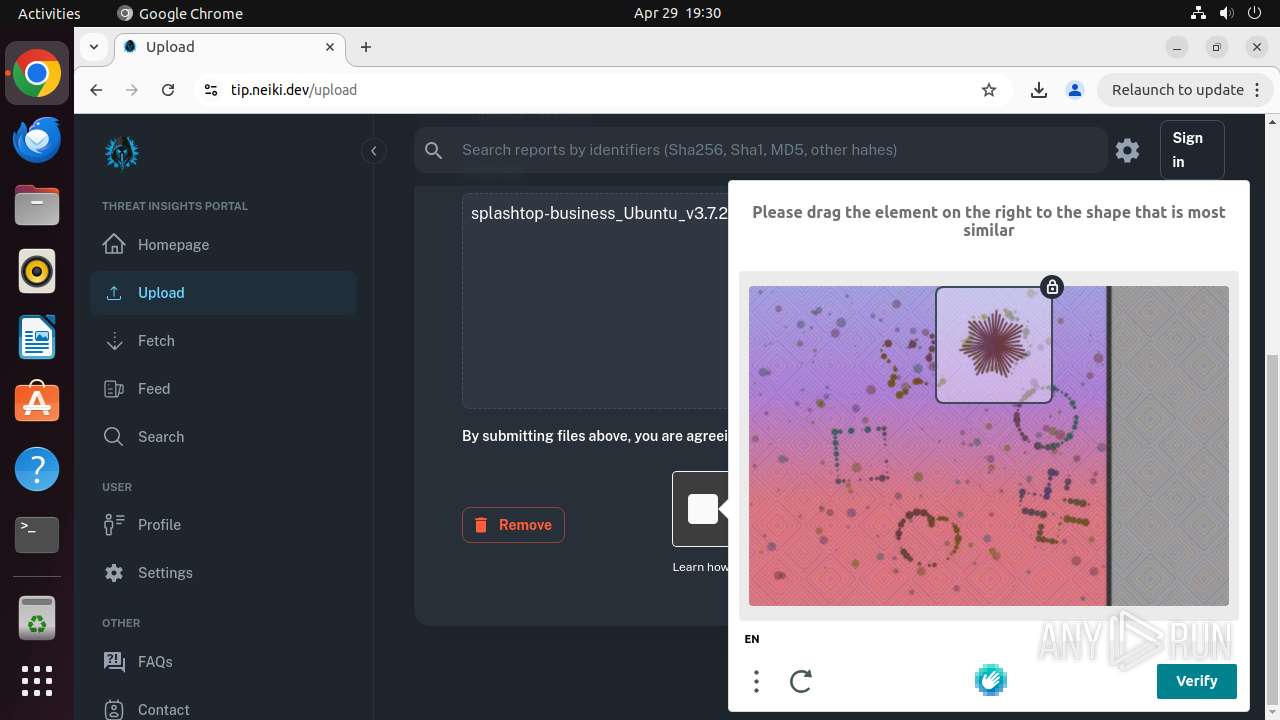Open captcha options three-dot menu
This screenshot has height=720, width=1280.
tap(756, 681)
